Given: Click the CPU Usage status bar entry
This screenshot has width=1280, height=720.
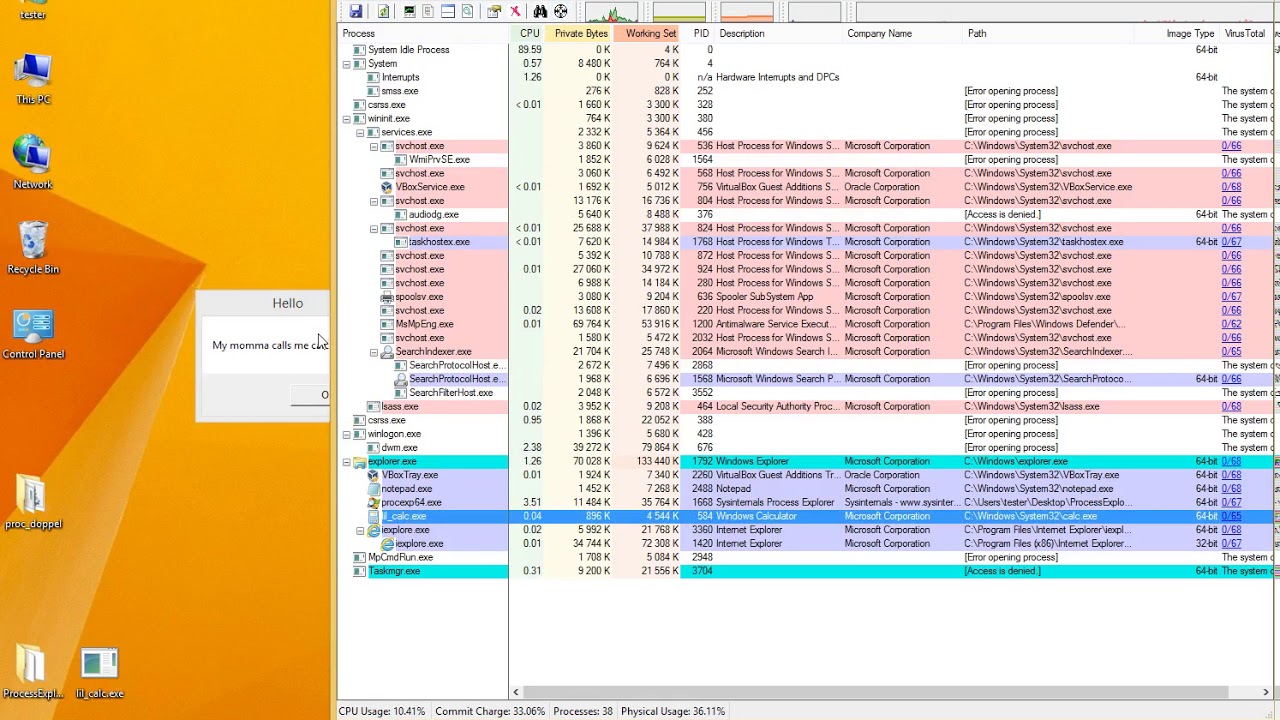Looking at the screenshot, I should coord(382,712).
